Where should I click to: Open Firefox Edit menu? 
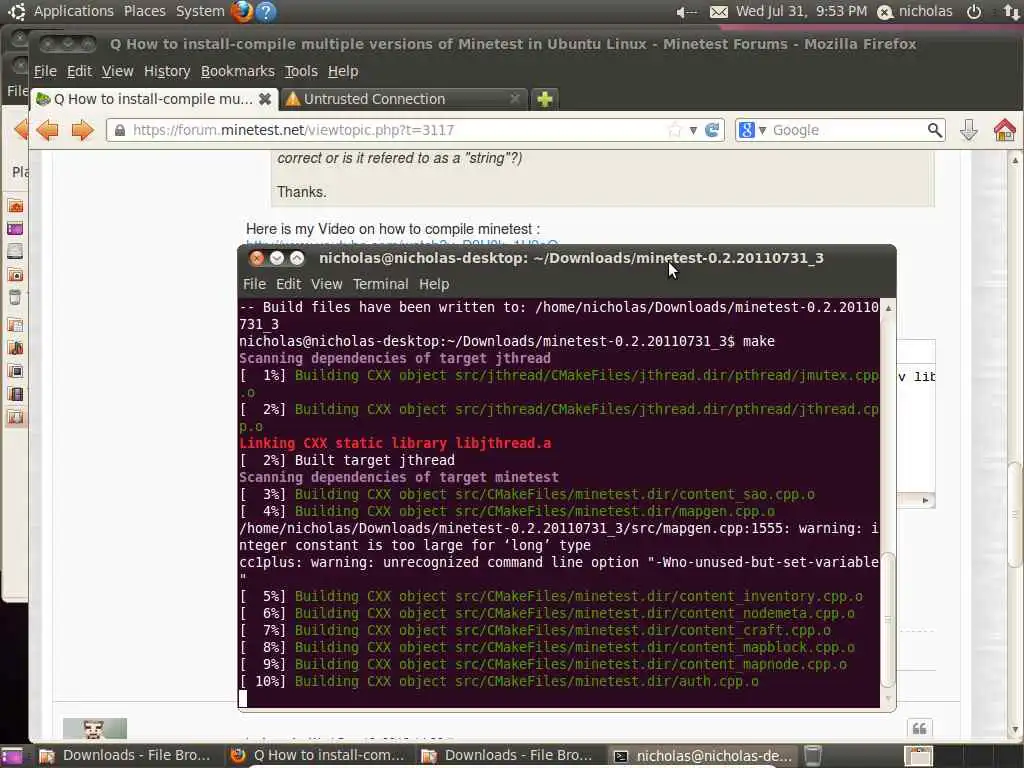click(79, 71)
